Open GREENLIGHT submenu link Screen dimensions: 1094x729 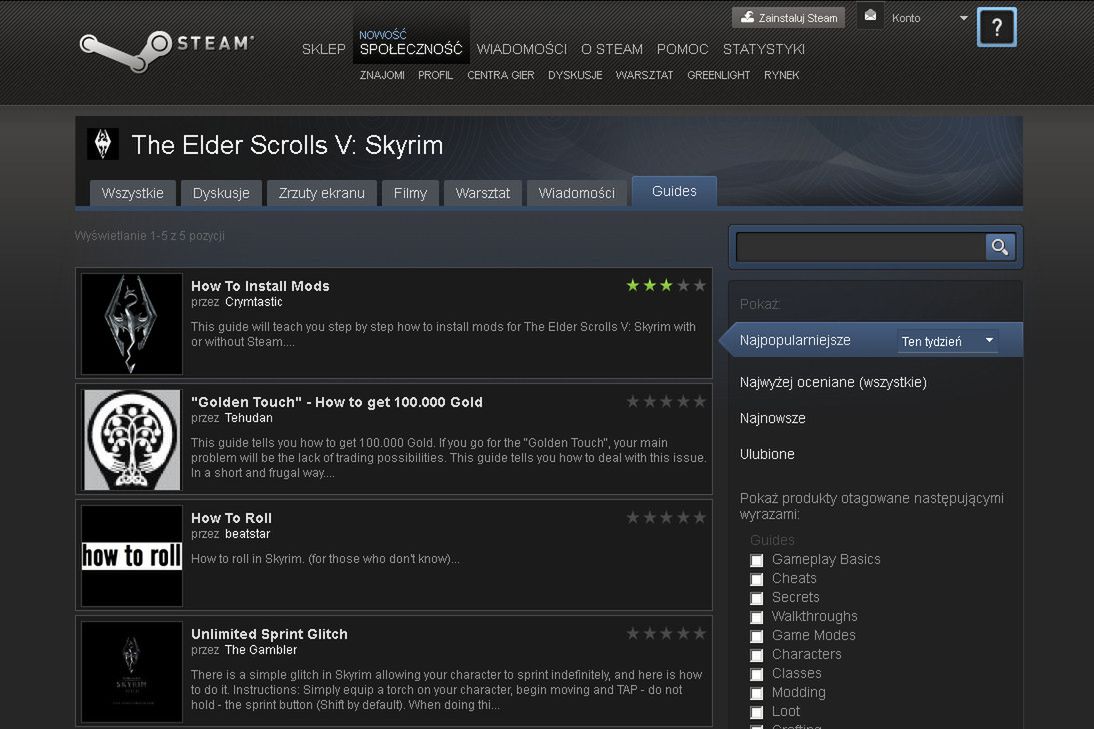click(x=719, y=75)
